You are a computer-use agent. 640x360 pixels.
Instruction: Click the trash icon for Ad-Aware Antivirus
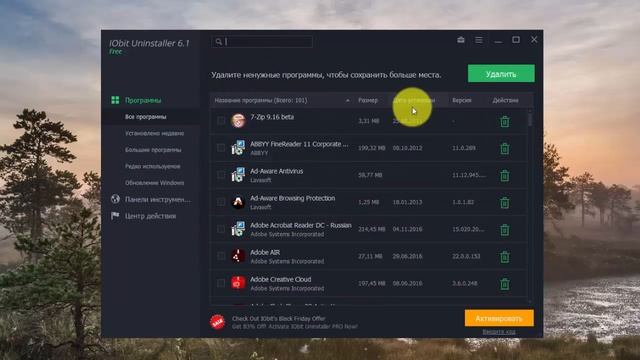coord(504,176)
